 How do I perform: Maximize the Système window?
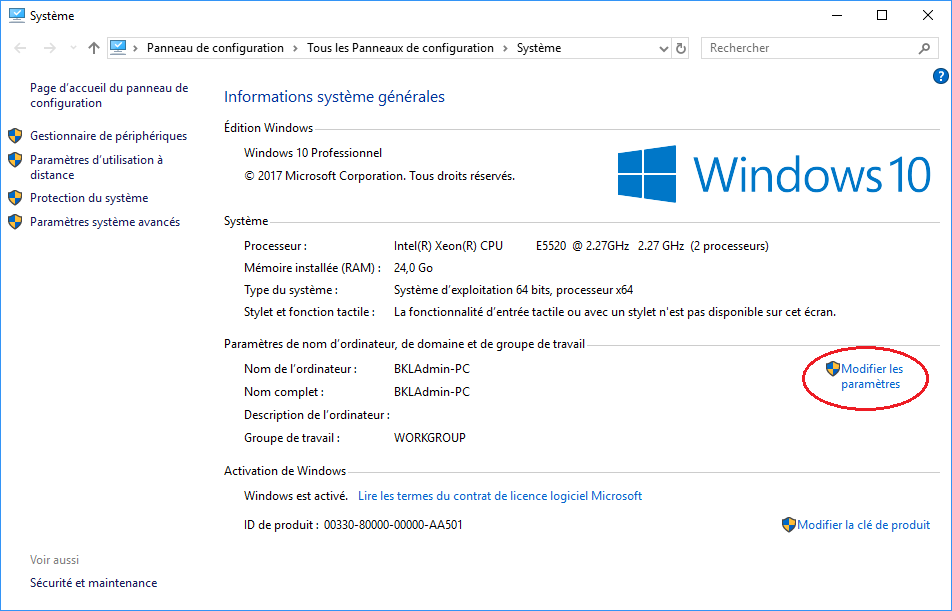coord(882,15)
